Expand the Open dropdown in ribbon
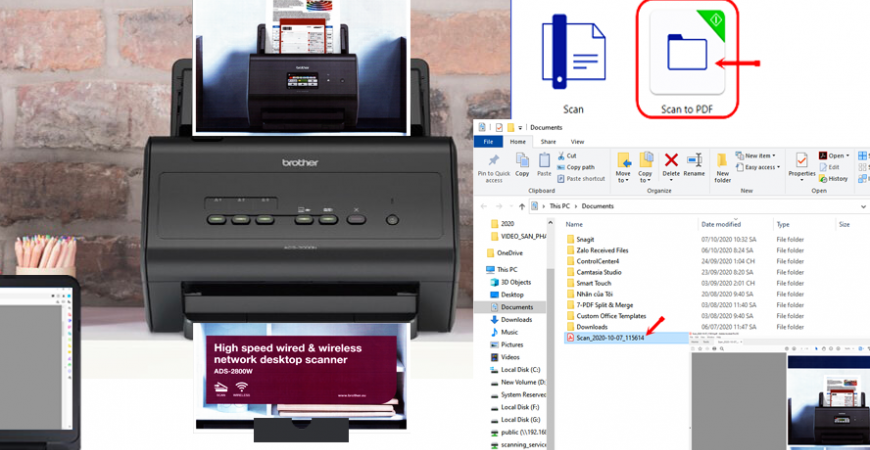 point(834,156)
